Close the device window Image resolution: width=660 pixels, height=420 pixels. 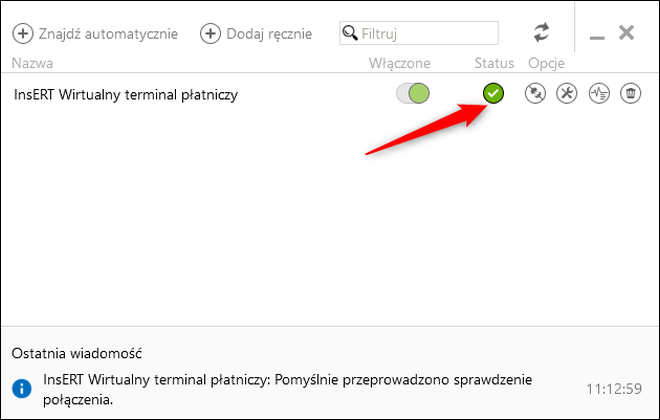pos(627,33)
